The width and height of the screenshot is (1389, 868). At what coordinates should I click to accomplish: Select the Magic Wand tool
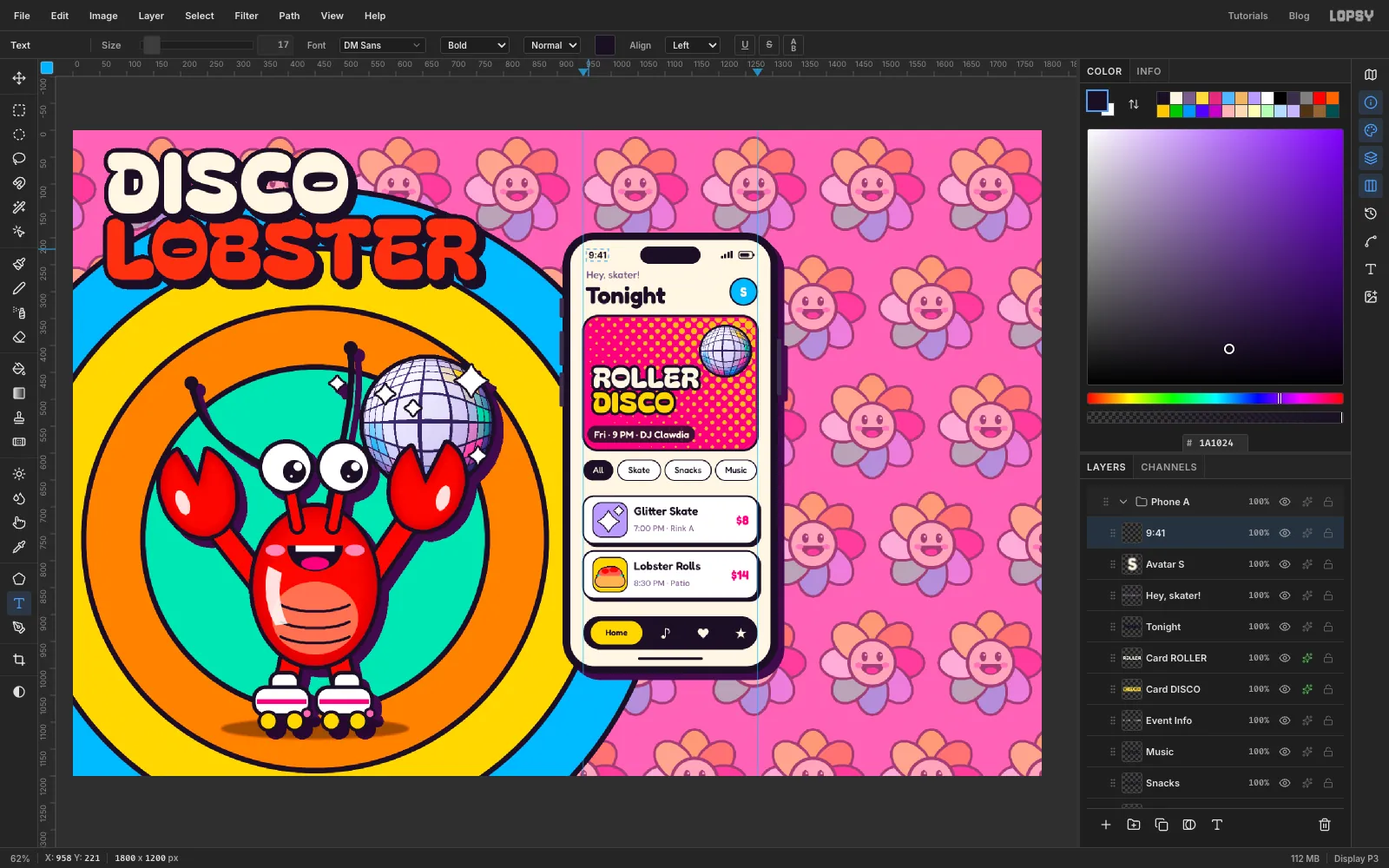19,207
